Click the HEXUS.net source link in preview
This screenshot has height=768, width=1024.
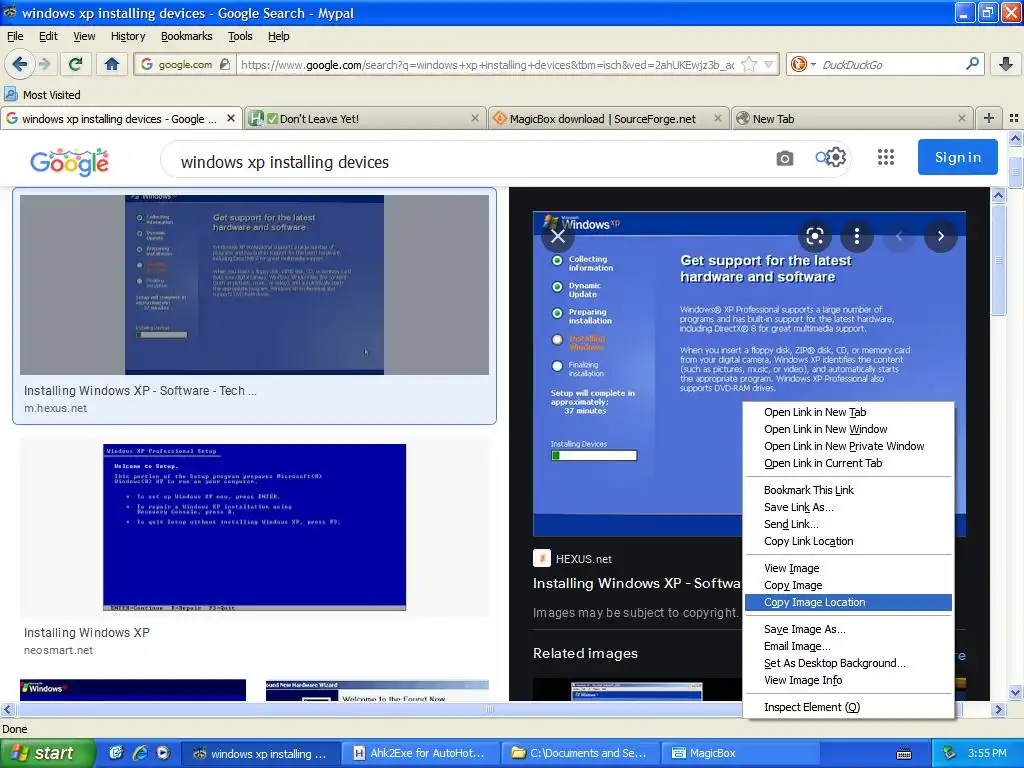coord(573,558)
